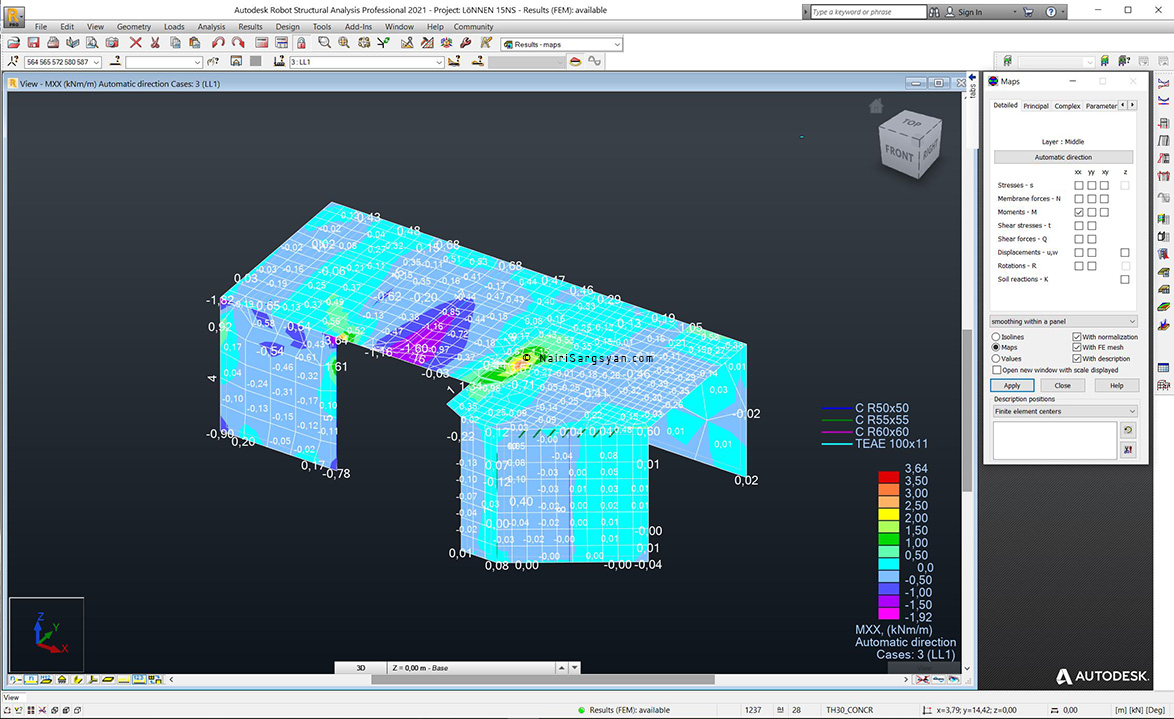Click the Automatic direction button

1063,157
